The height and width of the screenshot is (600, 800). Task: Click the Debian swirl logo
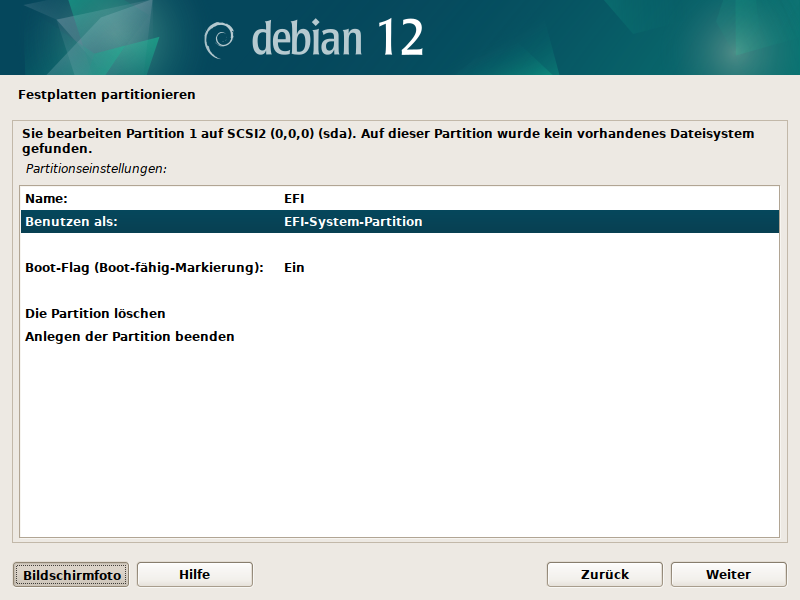tap(220, 38)
